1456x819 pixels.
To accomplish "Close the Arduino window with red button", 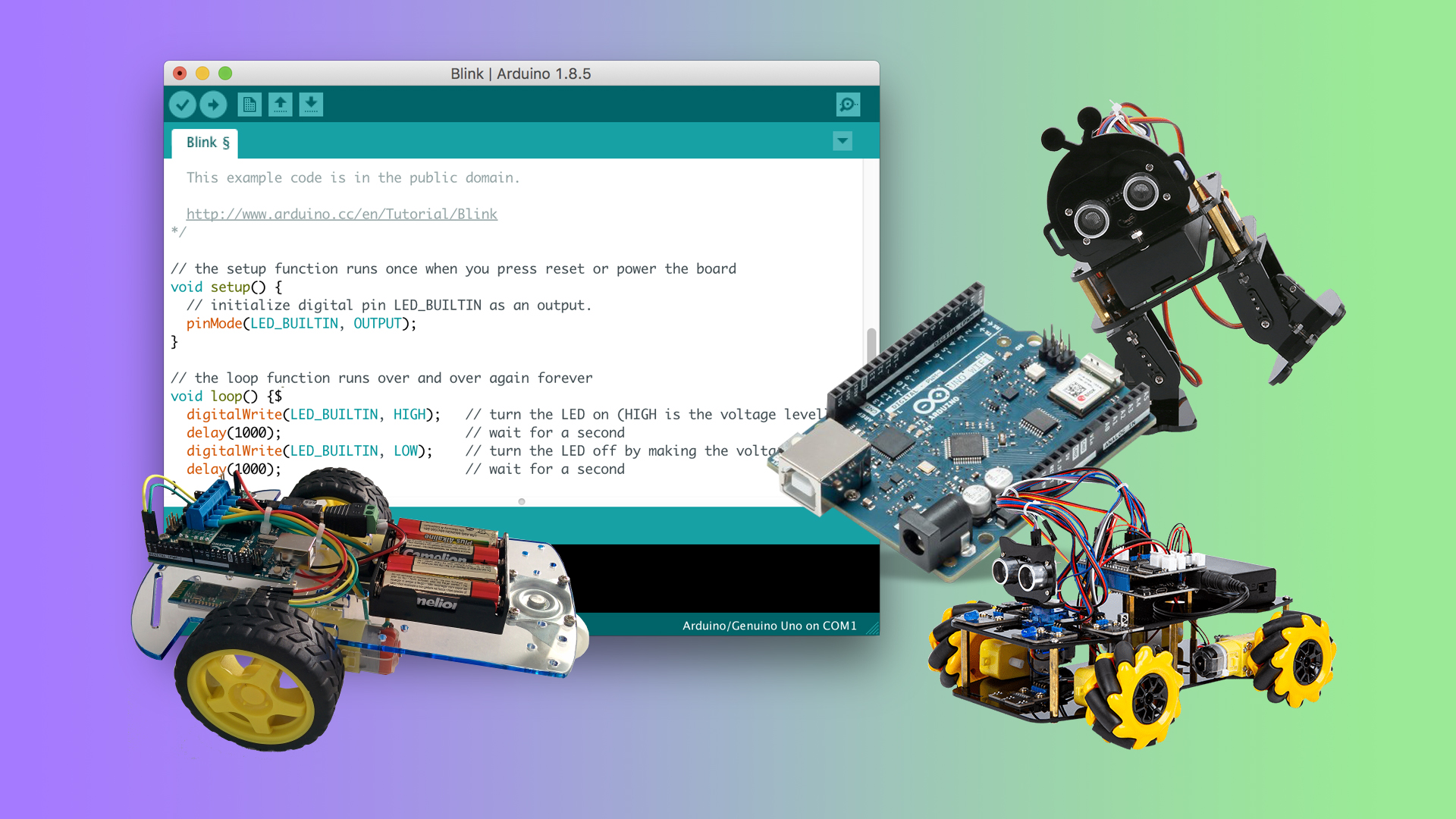I will [x=180, y=74].
